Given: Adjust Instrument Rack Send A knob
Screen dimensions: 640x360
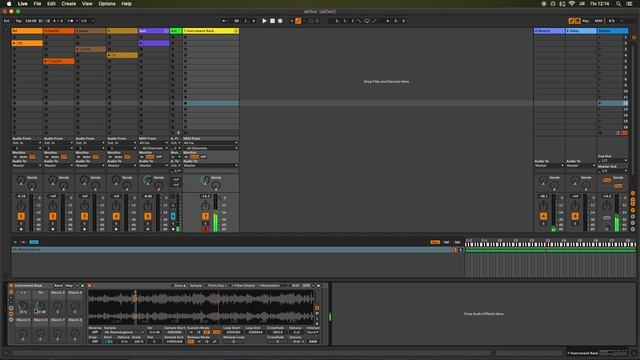Looking at the screenshot, I should click(205, 180).
